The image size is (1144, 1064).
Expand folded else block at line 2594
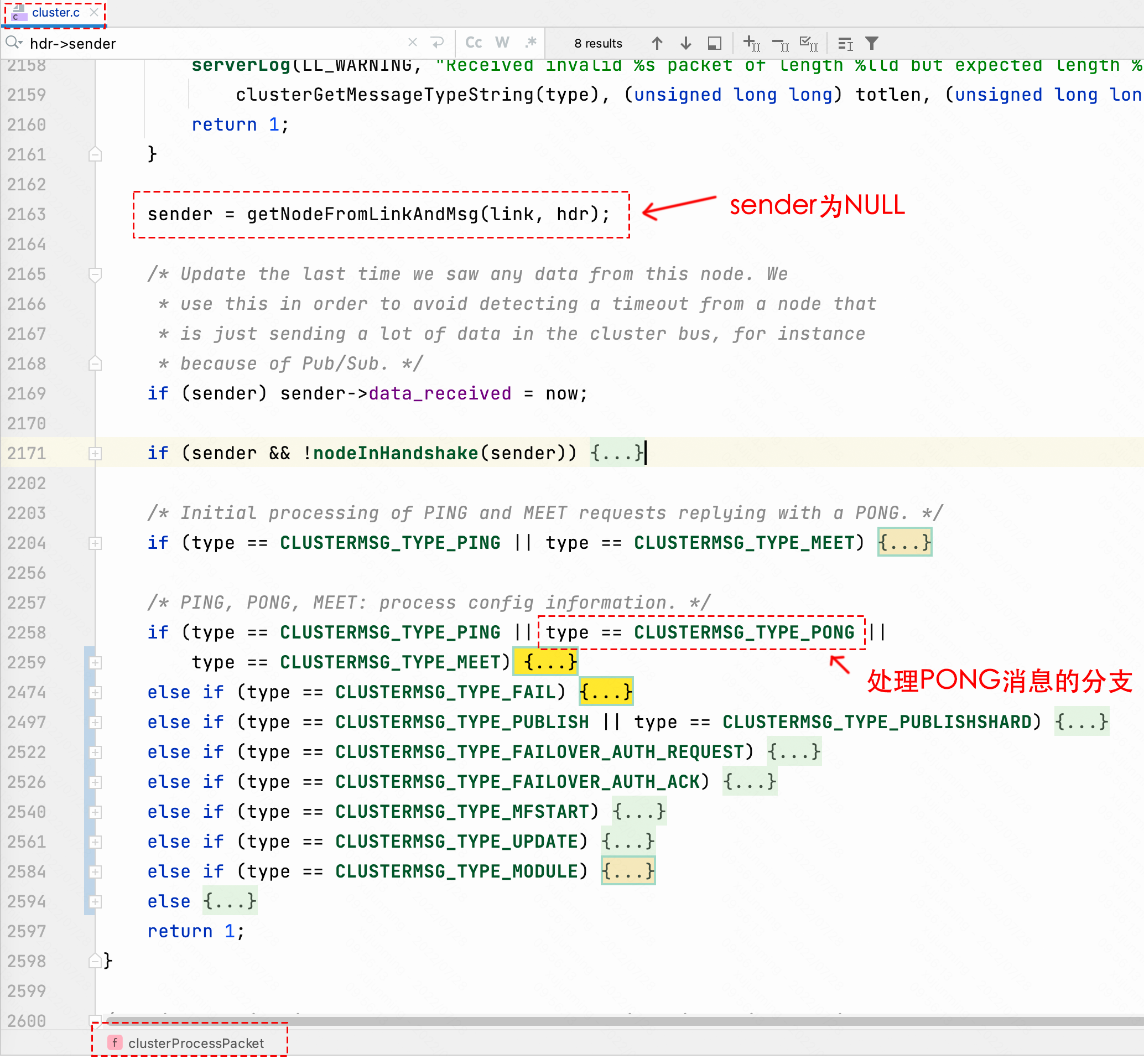click(x=96, y=902)
